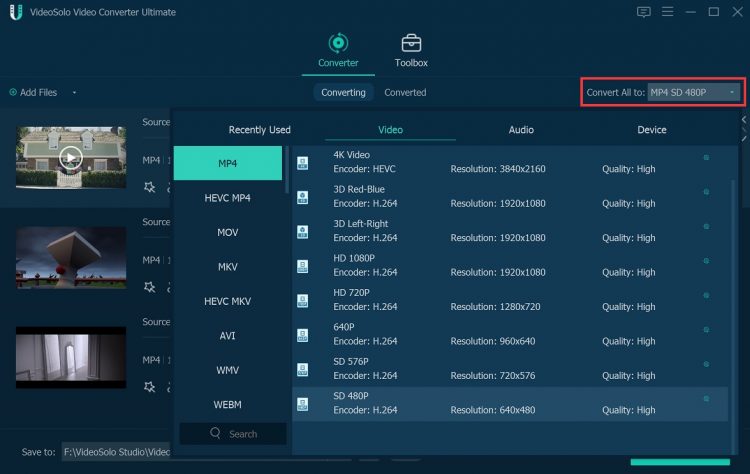Click the 640P preset icon

[x=302, y=335]
